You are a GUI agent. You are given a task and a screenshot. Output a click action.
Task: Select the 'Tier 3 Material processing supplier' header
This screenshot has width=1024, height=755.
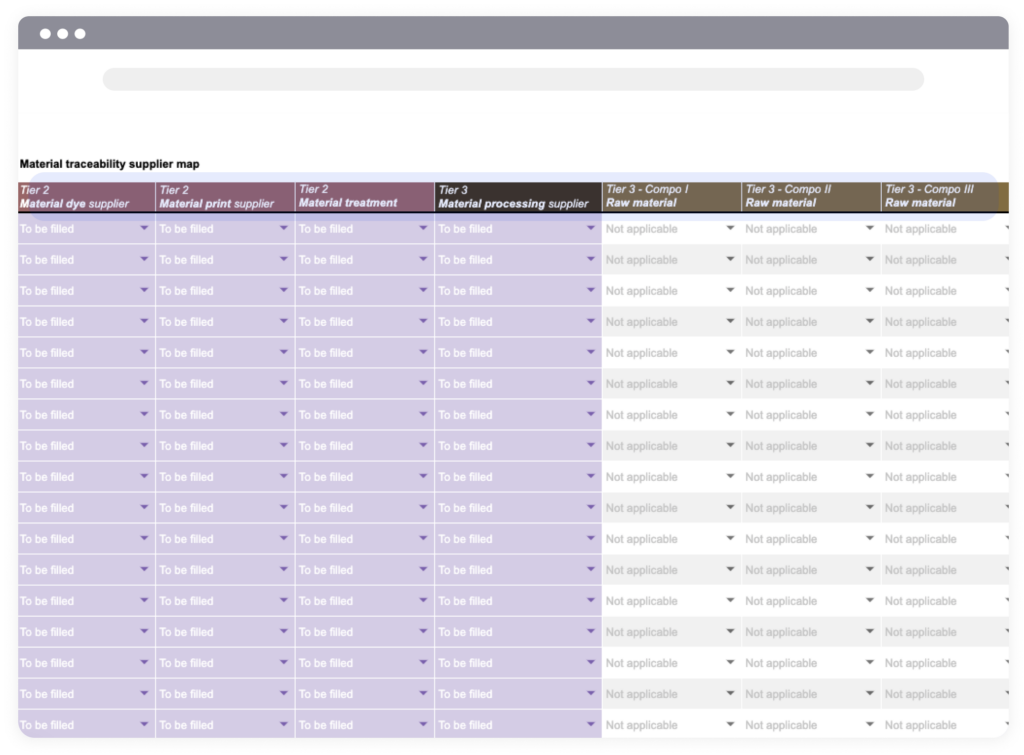518,197
